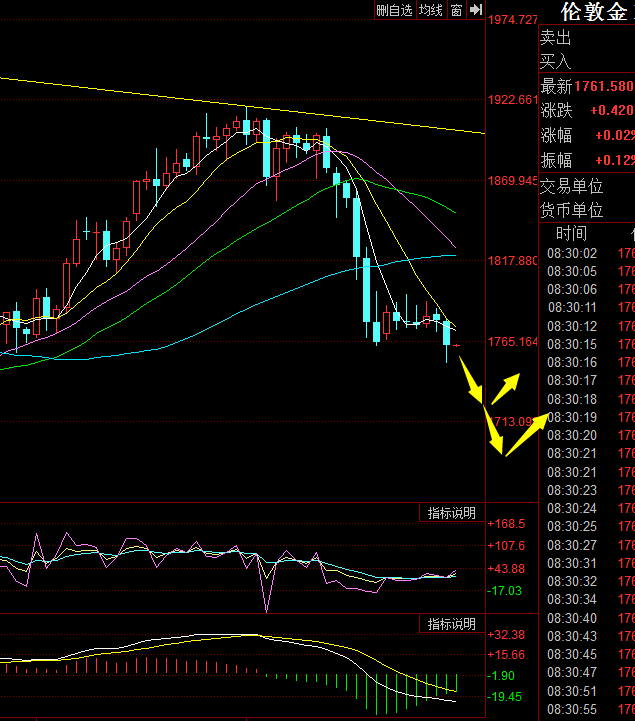635x721 pixels.
Task: Select the 08:30:47 tick row
Action: (x=591, y=672)
